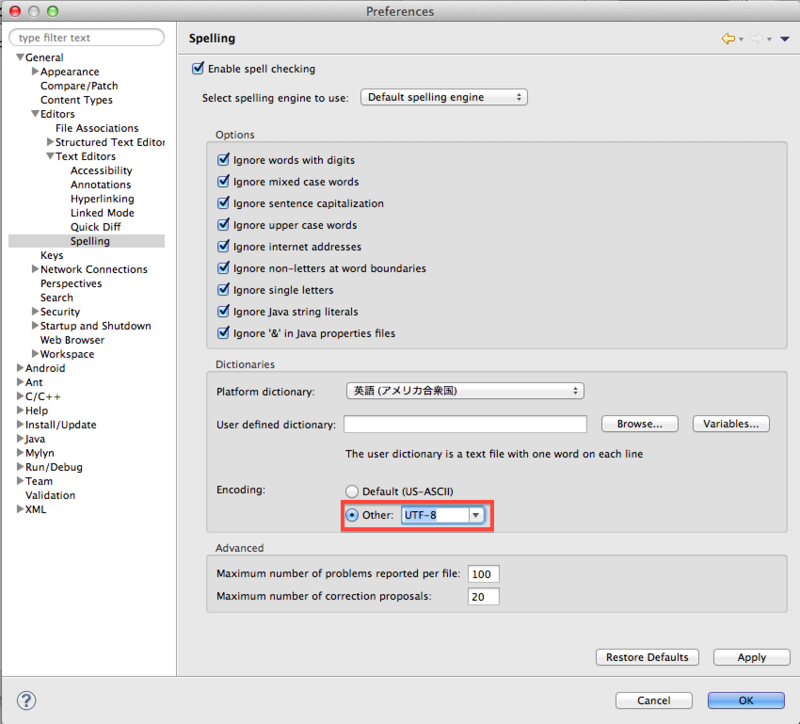The image size is (800, 724).
Task: Select Accessibility tree item
Action: (101, 170)
